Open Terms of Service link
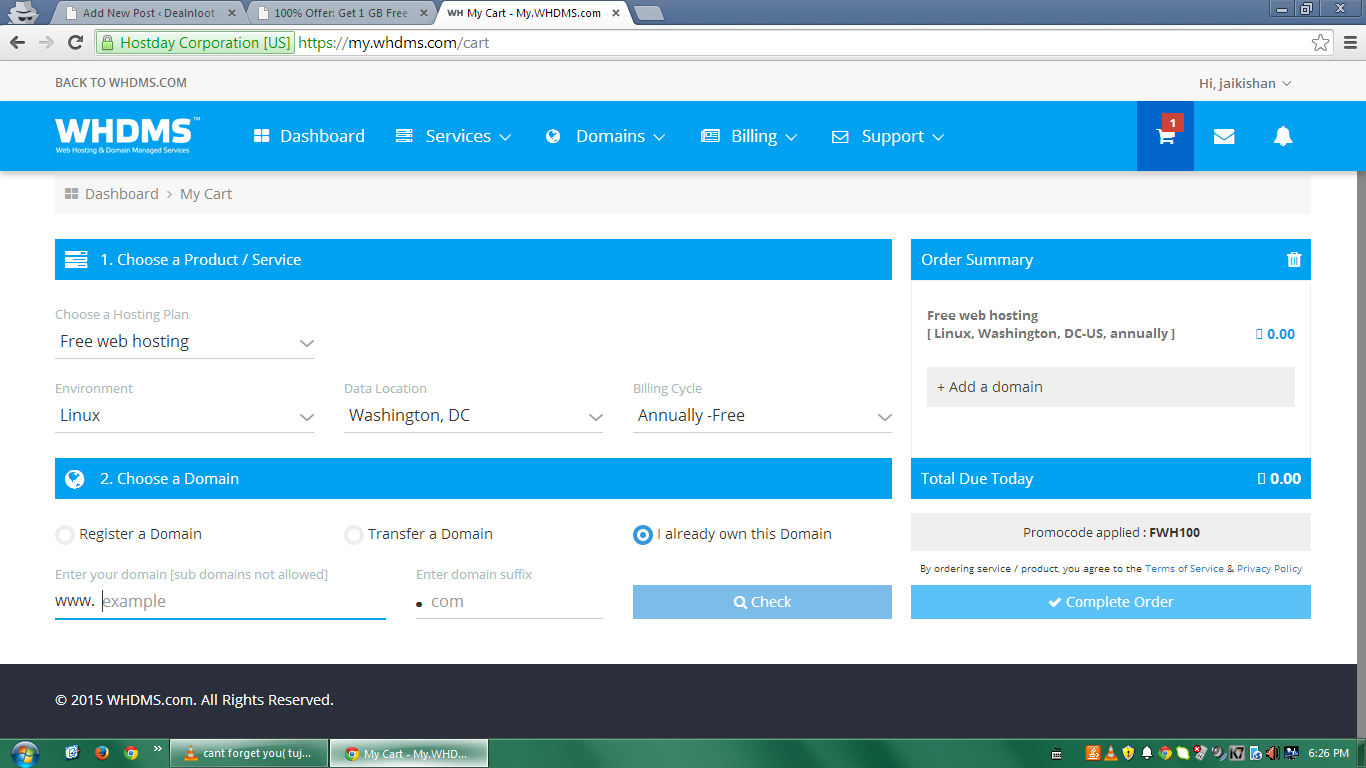Viewport: 1366px width, 768px height. pyautogui.click(x=1184, y=569)
